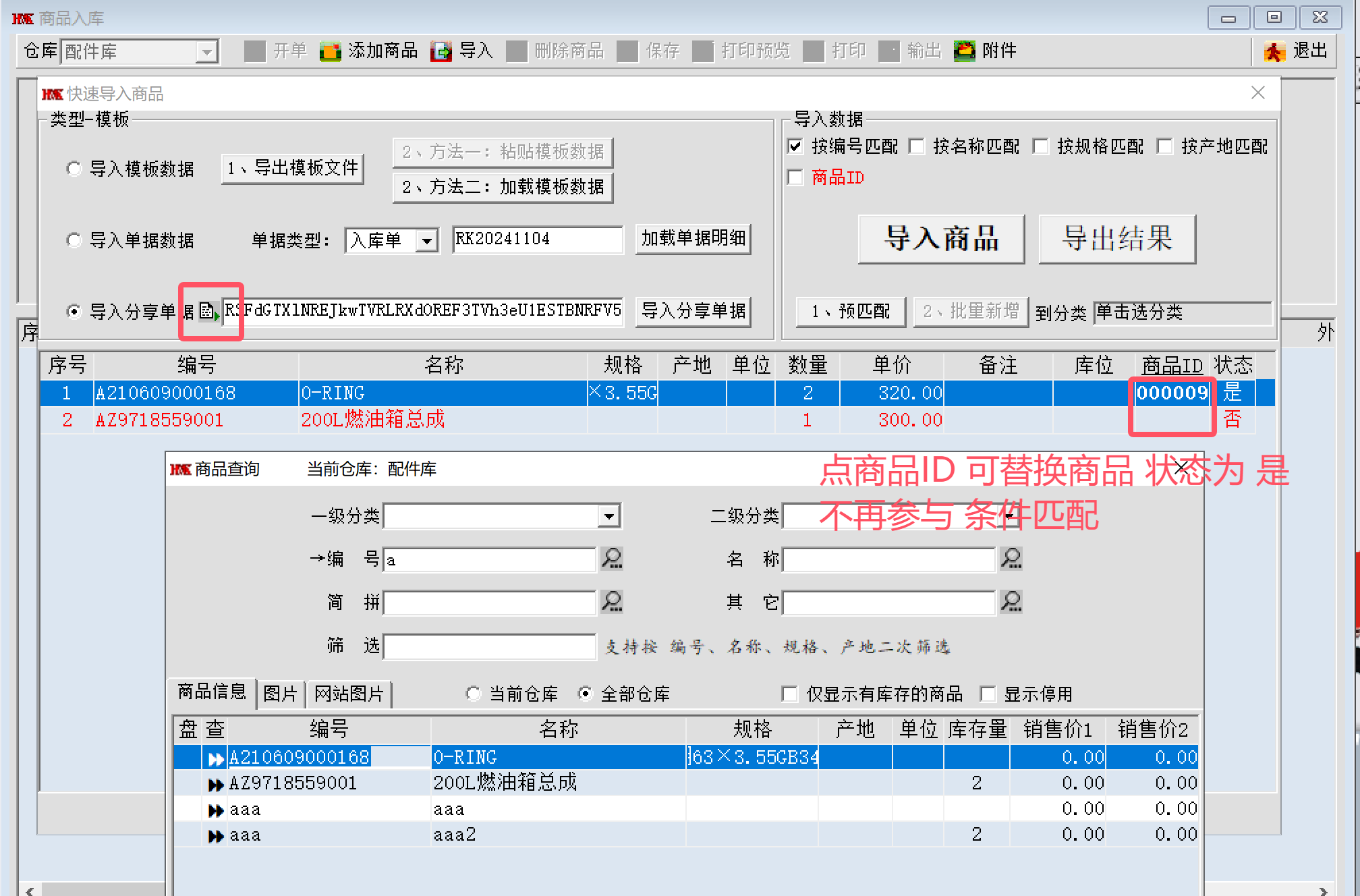The height and width of the screenshot is (896, 1360).
Task: Click the 单击选分类 category field
Action: tap(1183, 312)
